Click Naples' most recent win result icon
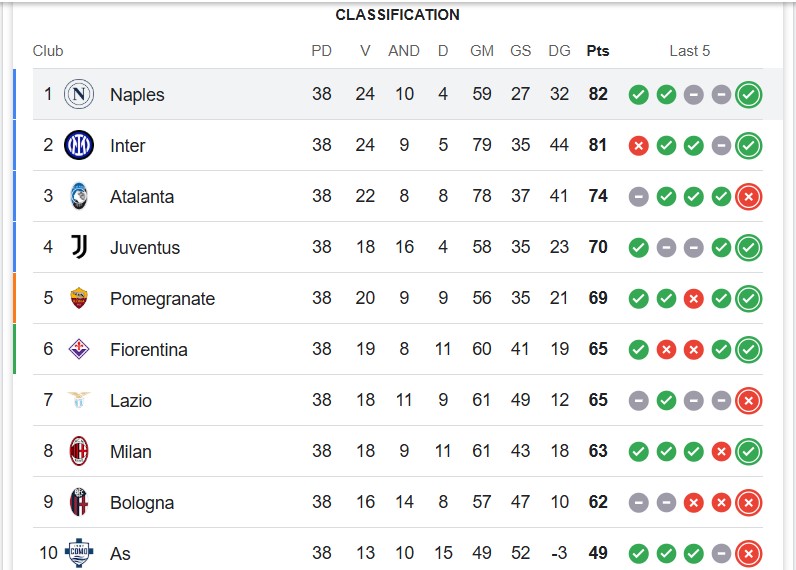This screenshot has height=570, width=796. pos(749,95)
